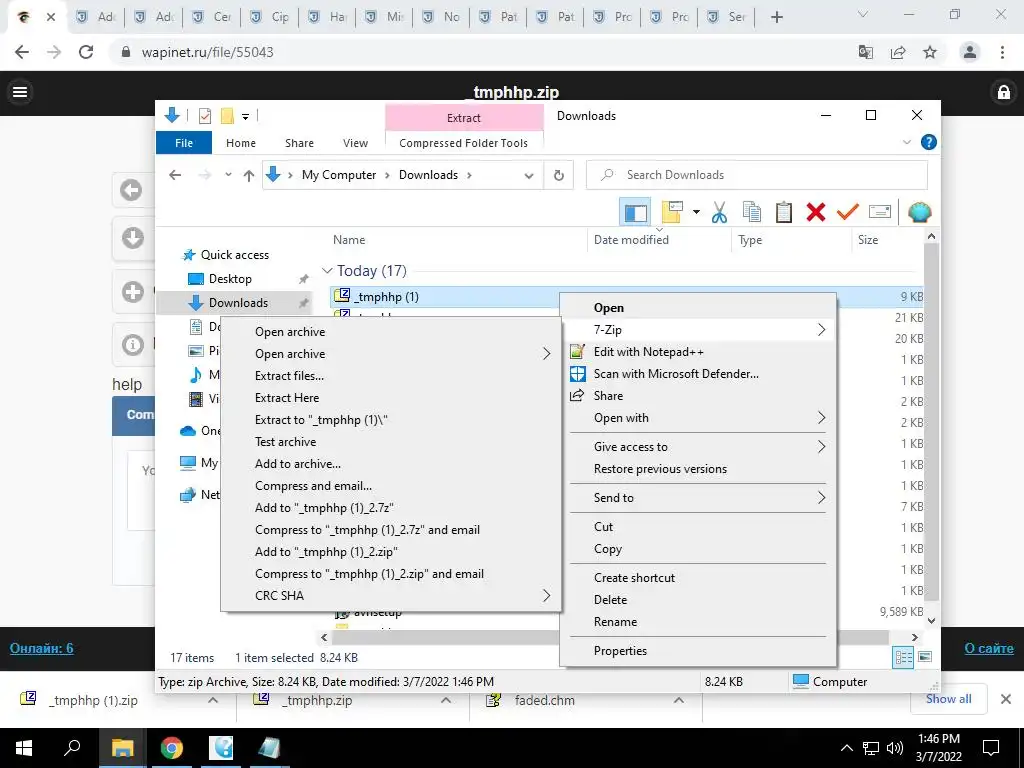
Task: Open recent locations dropdown arrow
Action: pos(228,175)
